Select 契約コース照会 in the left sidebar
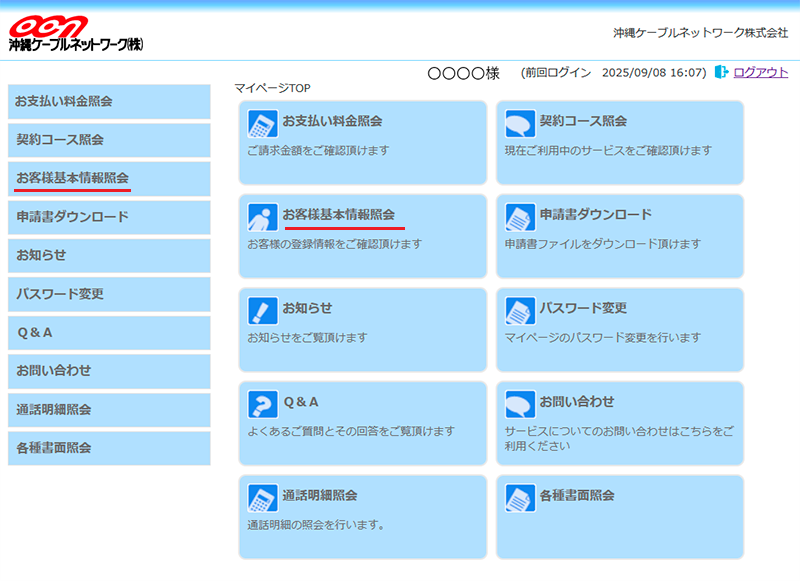The width and height of the screenshot is (800, 581). pos(109,140)
